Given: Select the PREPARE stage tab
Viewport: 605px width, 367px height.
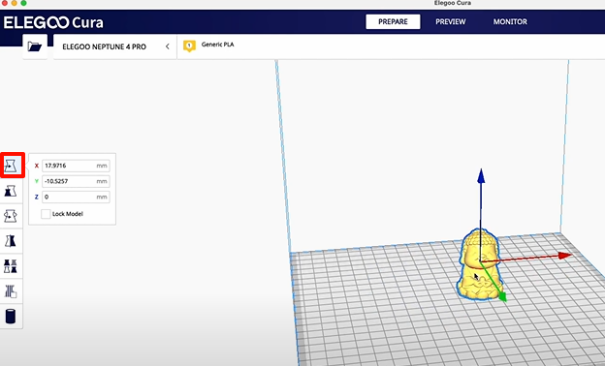Looking at the screenshot, I should click(393, 22).
